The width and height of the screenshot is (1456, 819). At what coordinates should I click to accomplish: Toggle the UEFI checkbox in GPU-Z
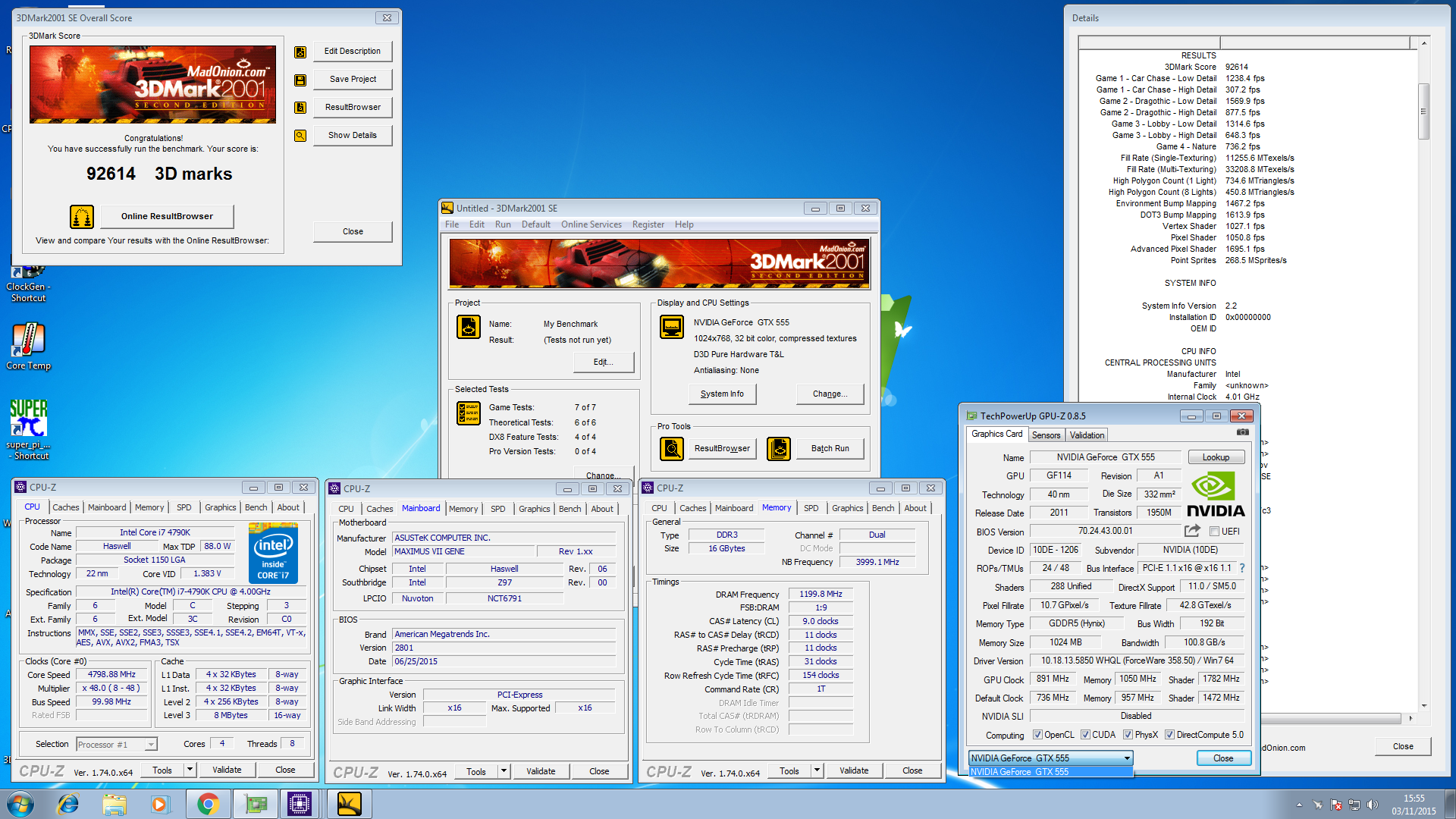(1214, 532)
